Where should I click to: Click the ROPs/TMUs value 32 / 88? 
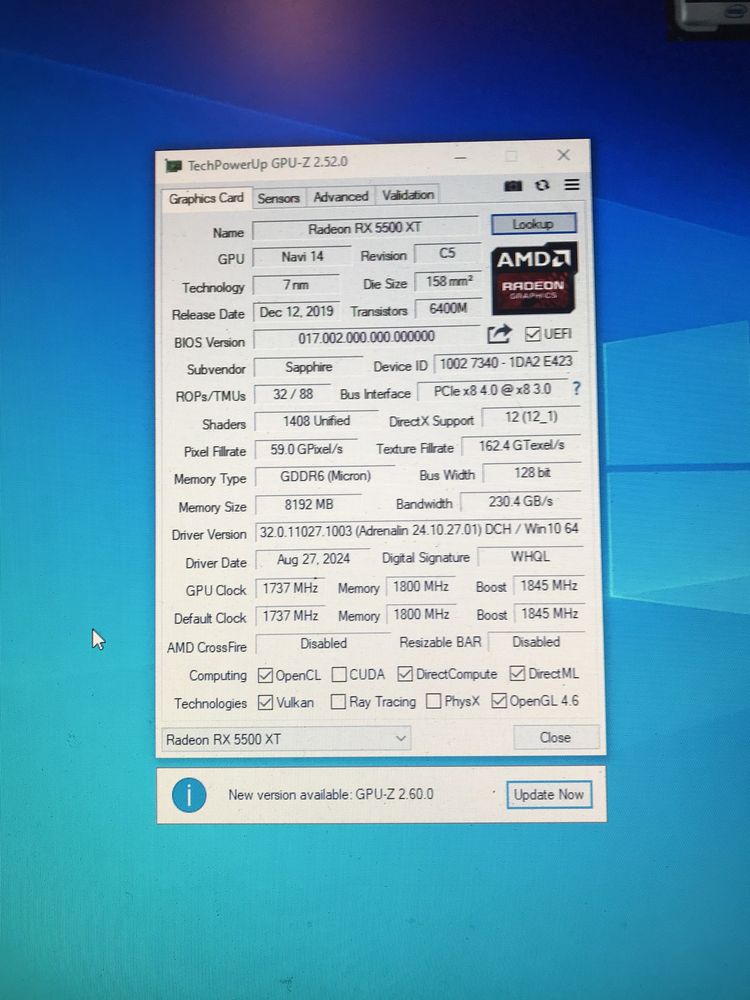(x=293, y=394)
